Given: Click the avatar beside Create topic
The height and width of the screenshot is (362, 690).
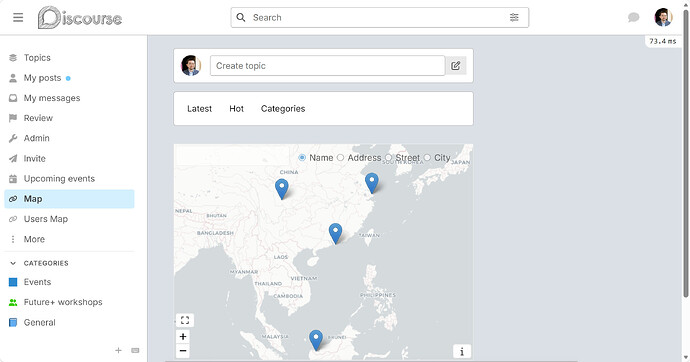Looking at the screenshot, I should (x=191, y=66).
